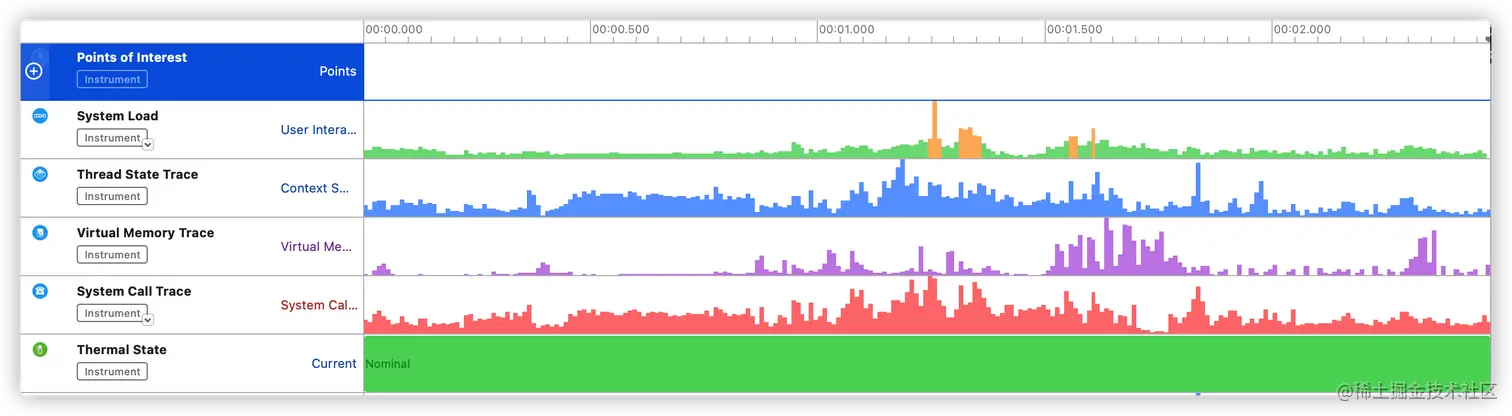Click the System Cal... lane label

pyautogui.click(x=319, y=305)
